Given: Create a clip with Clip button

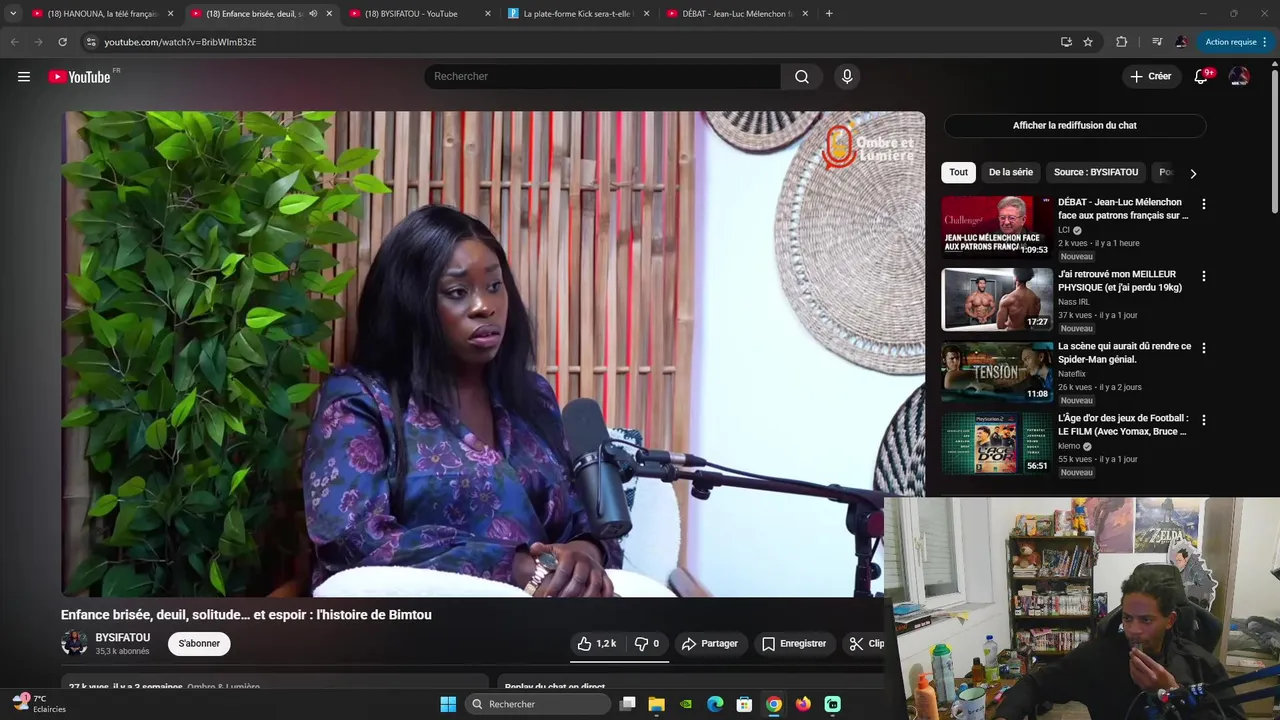Looking at the screenshot, I should (866, 644).
